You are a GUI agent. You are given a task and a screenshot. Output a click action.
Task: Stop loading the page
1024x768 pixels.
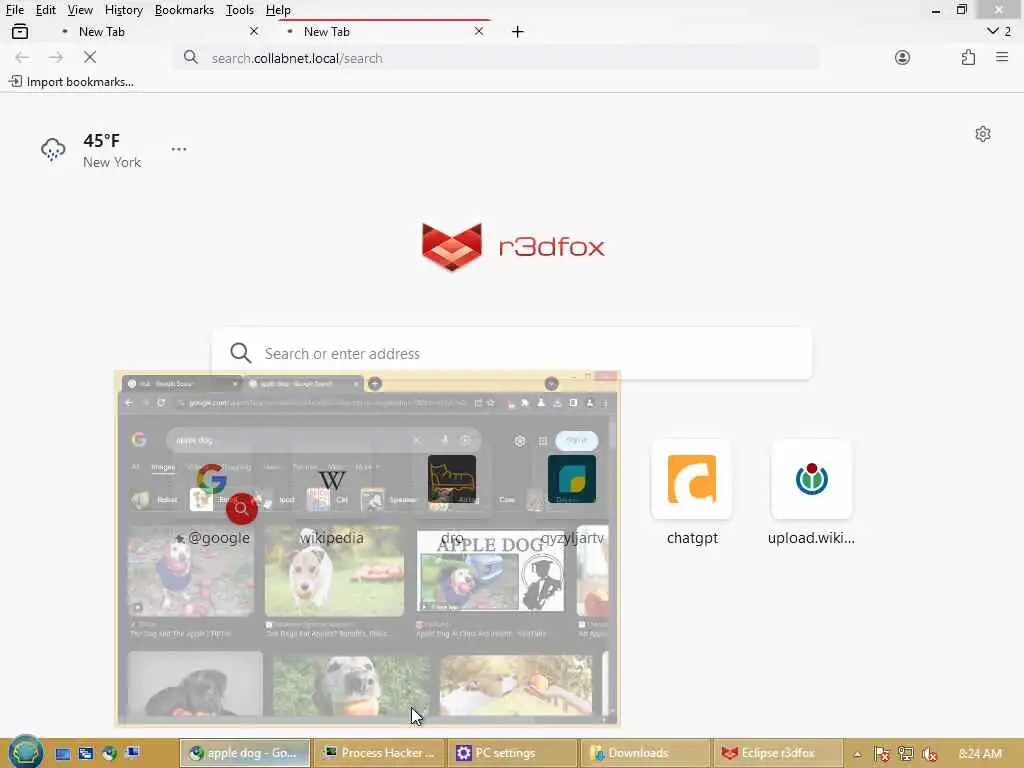point(90,57)
